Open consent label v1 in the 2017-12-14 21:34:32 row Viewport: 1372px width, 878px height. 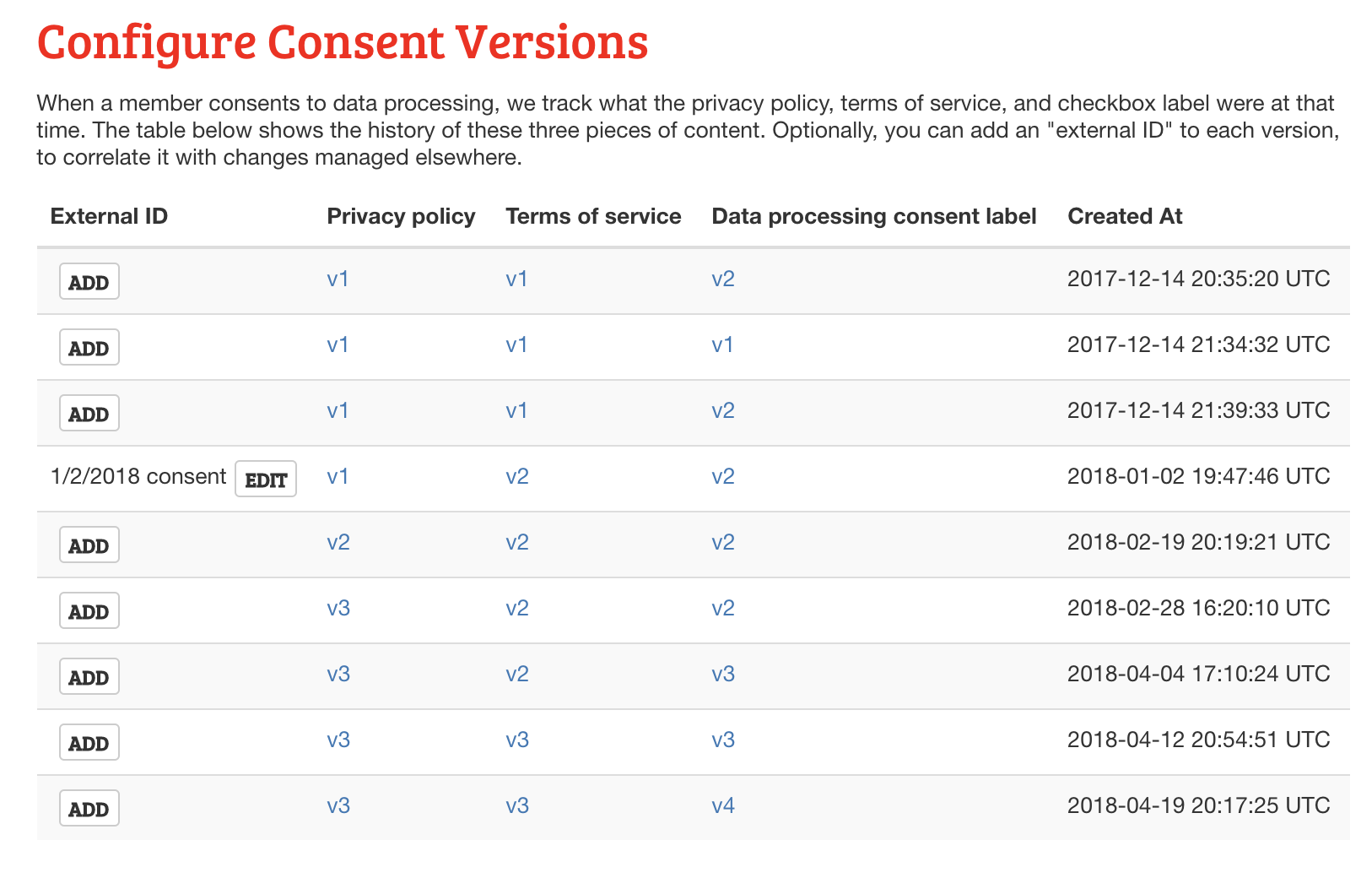click(x=723, y=344)
